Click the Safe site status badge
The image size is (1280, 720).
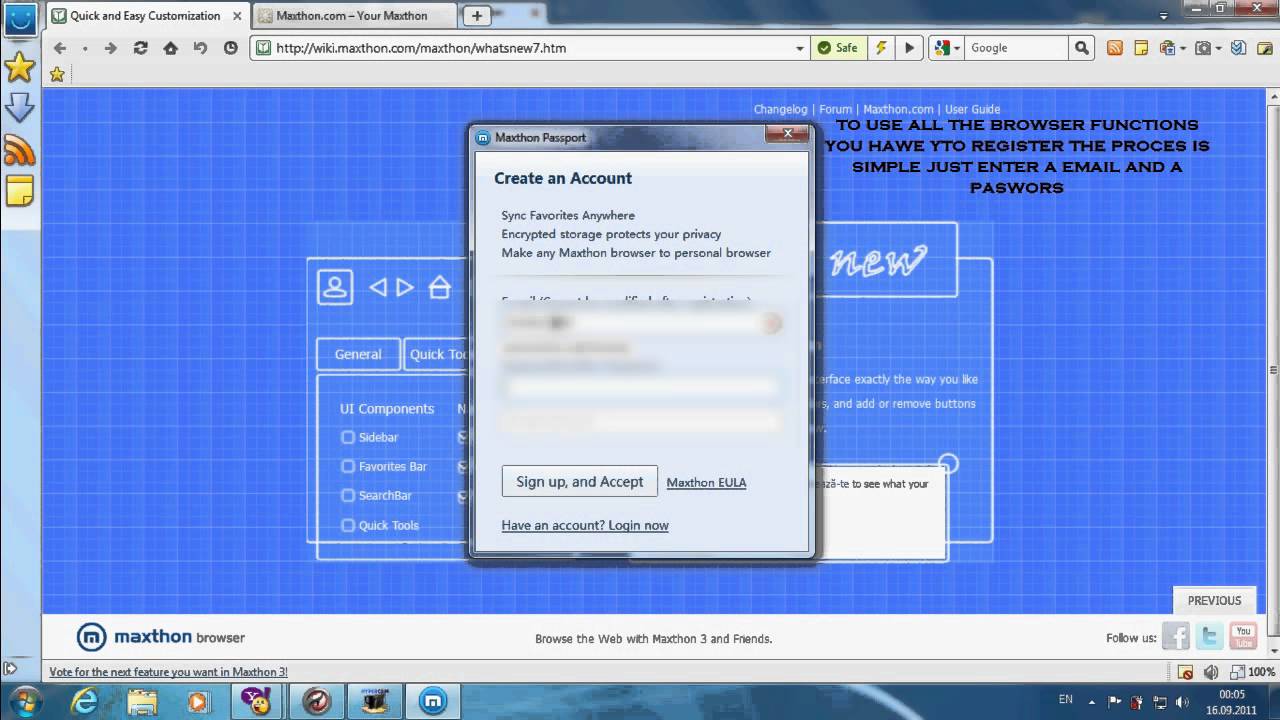coord(838,48)
